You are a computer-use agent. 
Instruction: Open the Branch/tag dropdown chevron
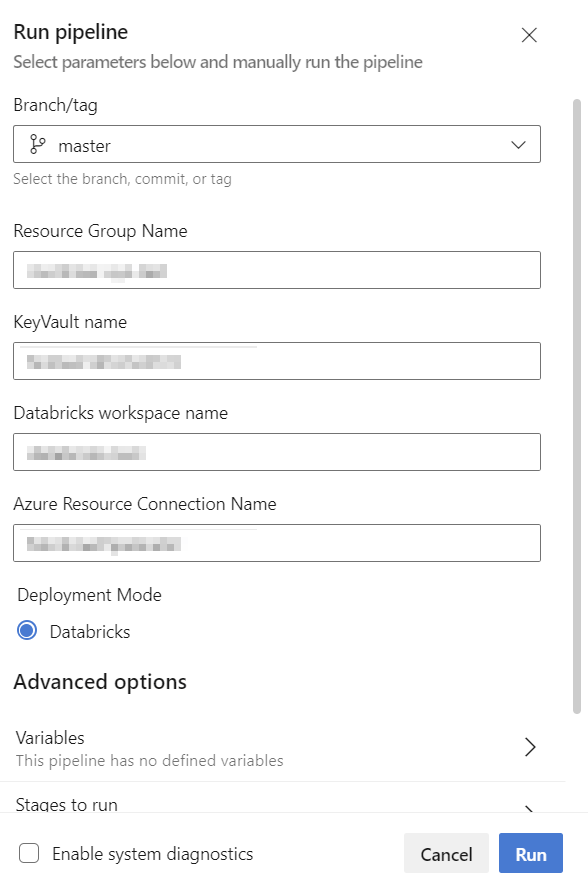tap(518, 145)
